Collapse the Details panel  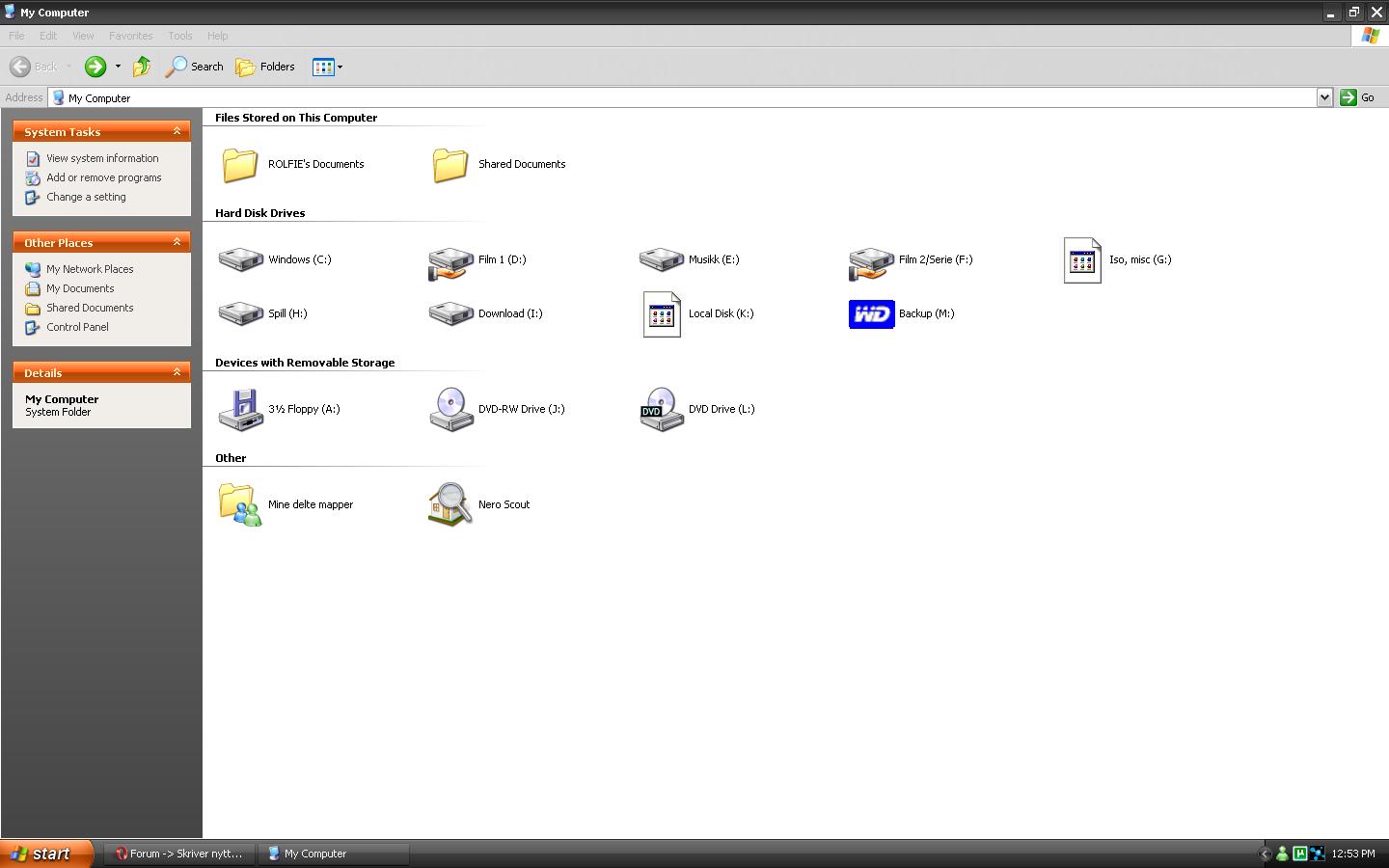tap(177, 372)
